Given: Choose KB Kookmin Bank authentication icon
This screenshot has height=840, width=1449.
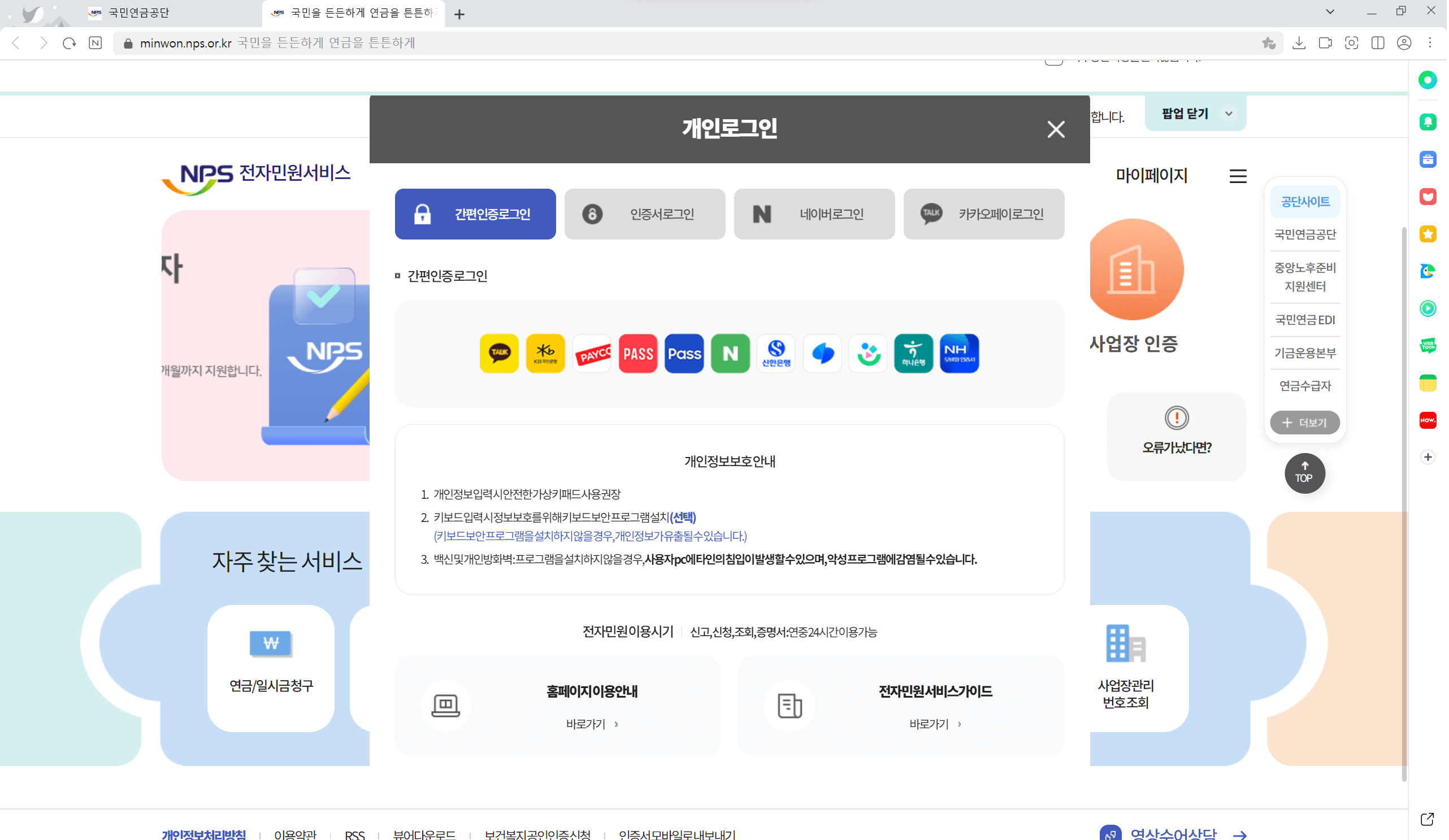Looking at the screenshot, I should [x=545, y=354].
